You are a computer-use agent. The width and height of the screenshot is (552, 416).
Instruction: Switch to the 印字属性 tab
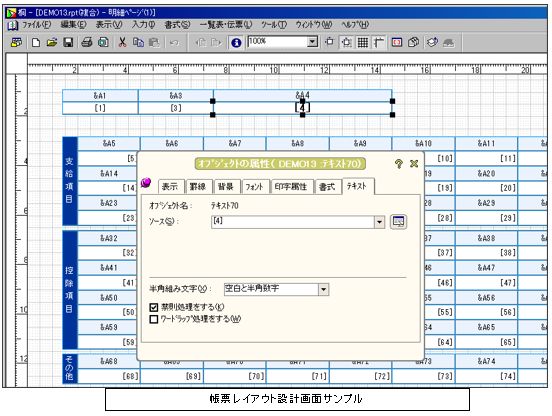coord(291,187)
